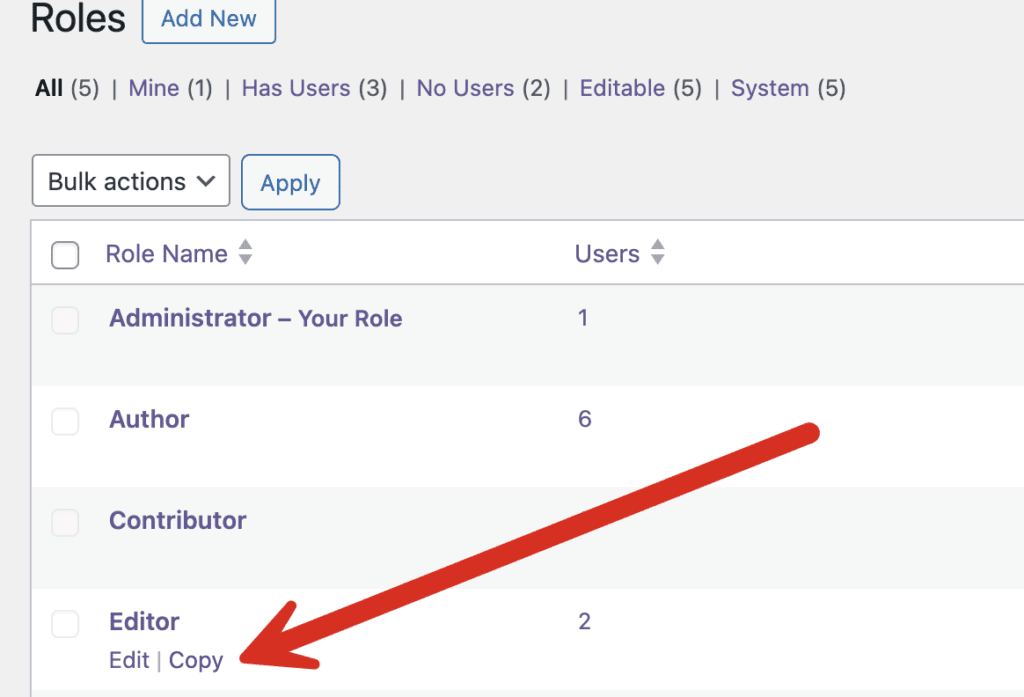
Task: Open the Bulk actions dropdown
Action: coord(130,182)
